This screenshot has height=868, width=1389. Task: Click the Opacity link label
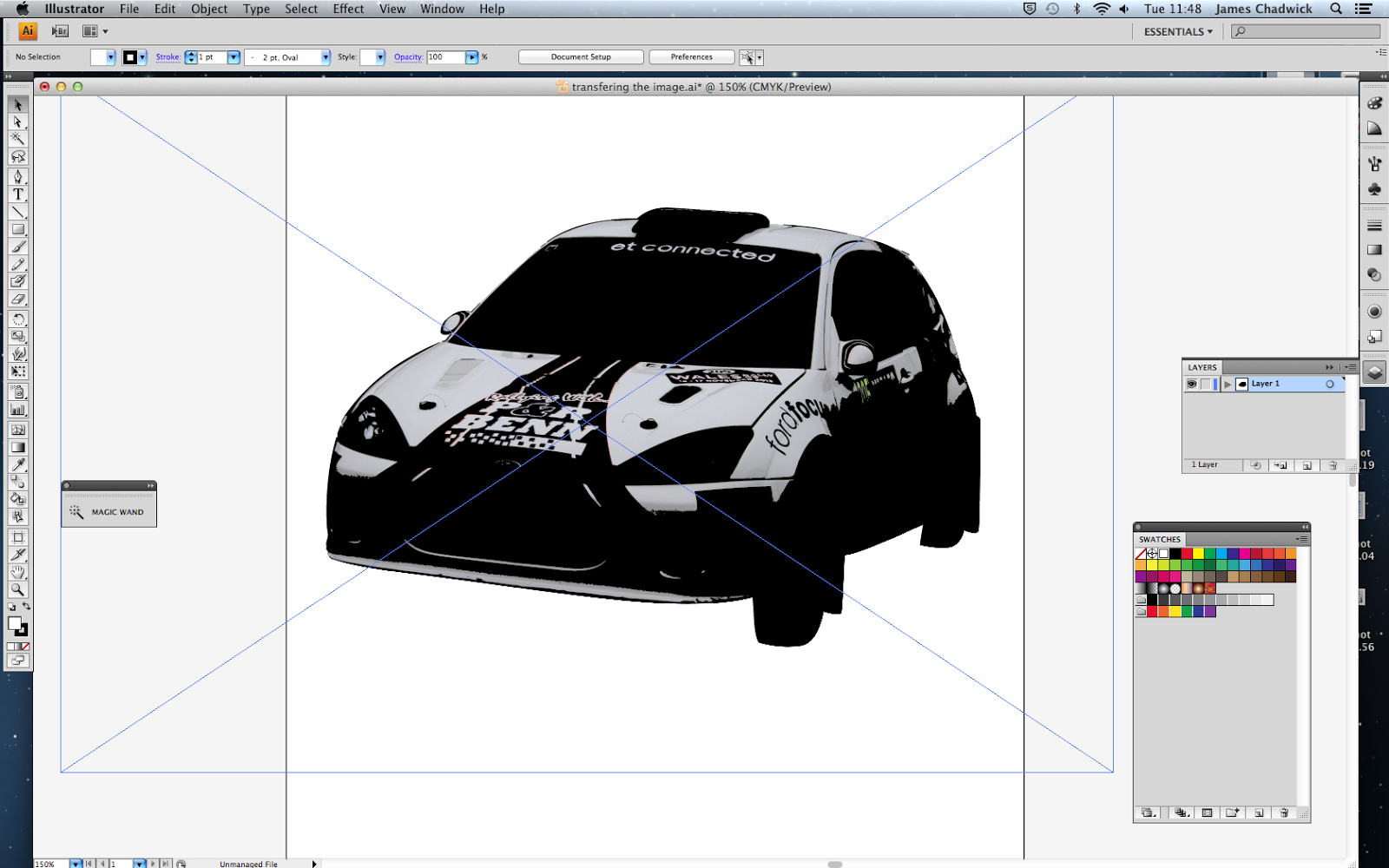tap(408, 57)
